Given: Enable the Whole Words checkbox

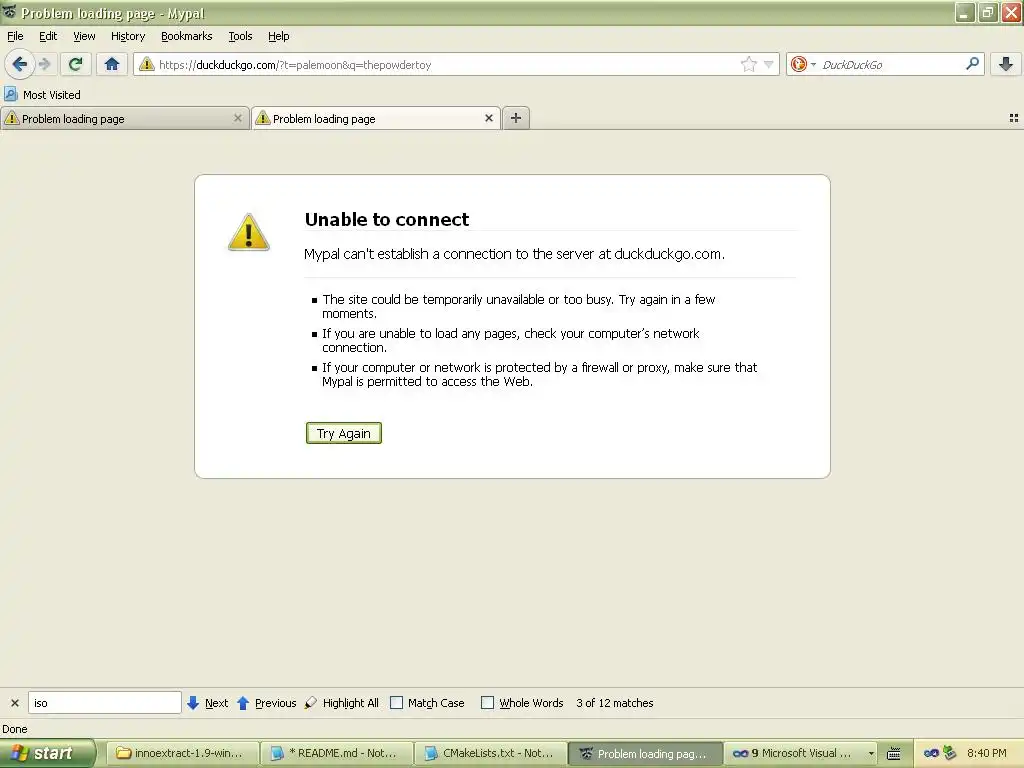Looking at the screenshot, I should [x=487, y=703].
